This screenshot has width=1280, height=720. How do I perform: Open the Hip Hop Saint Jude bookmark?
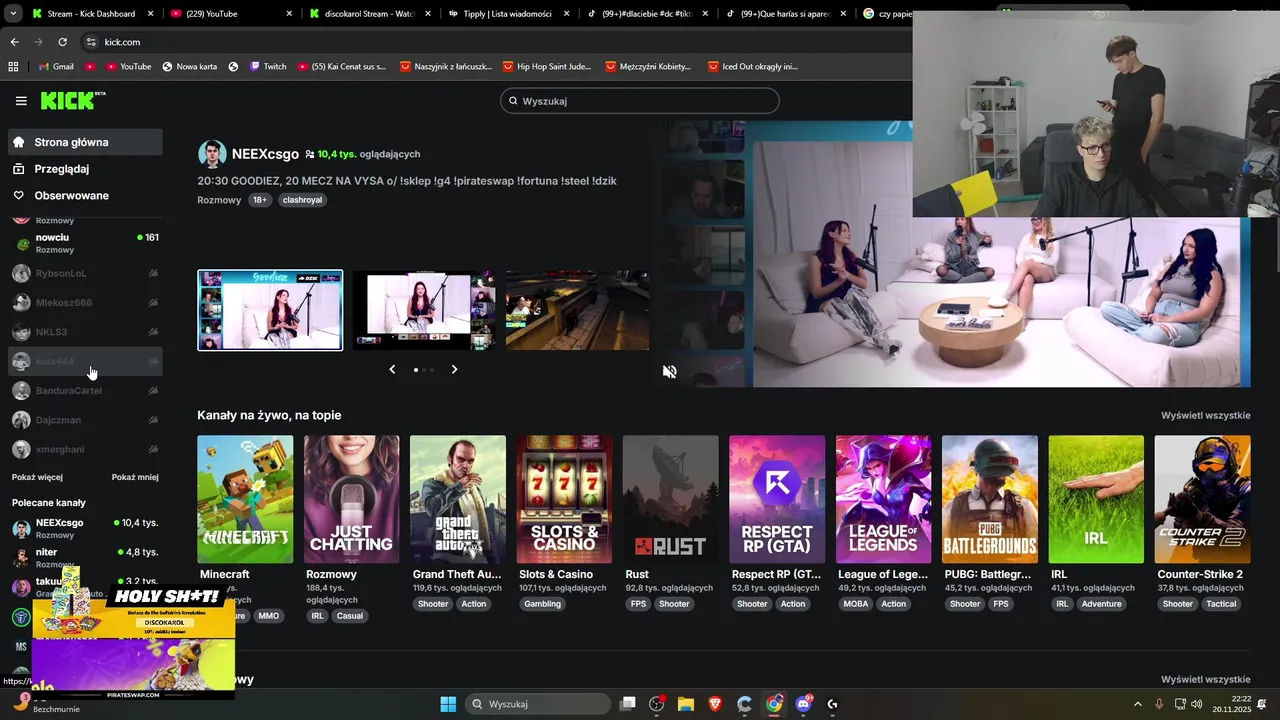tap(546, 66)
